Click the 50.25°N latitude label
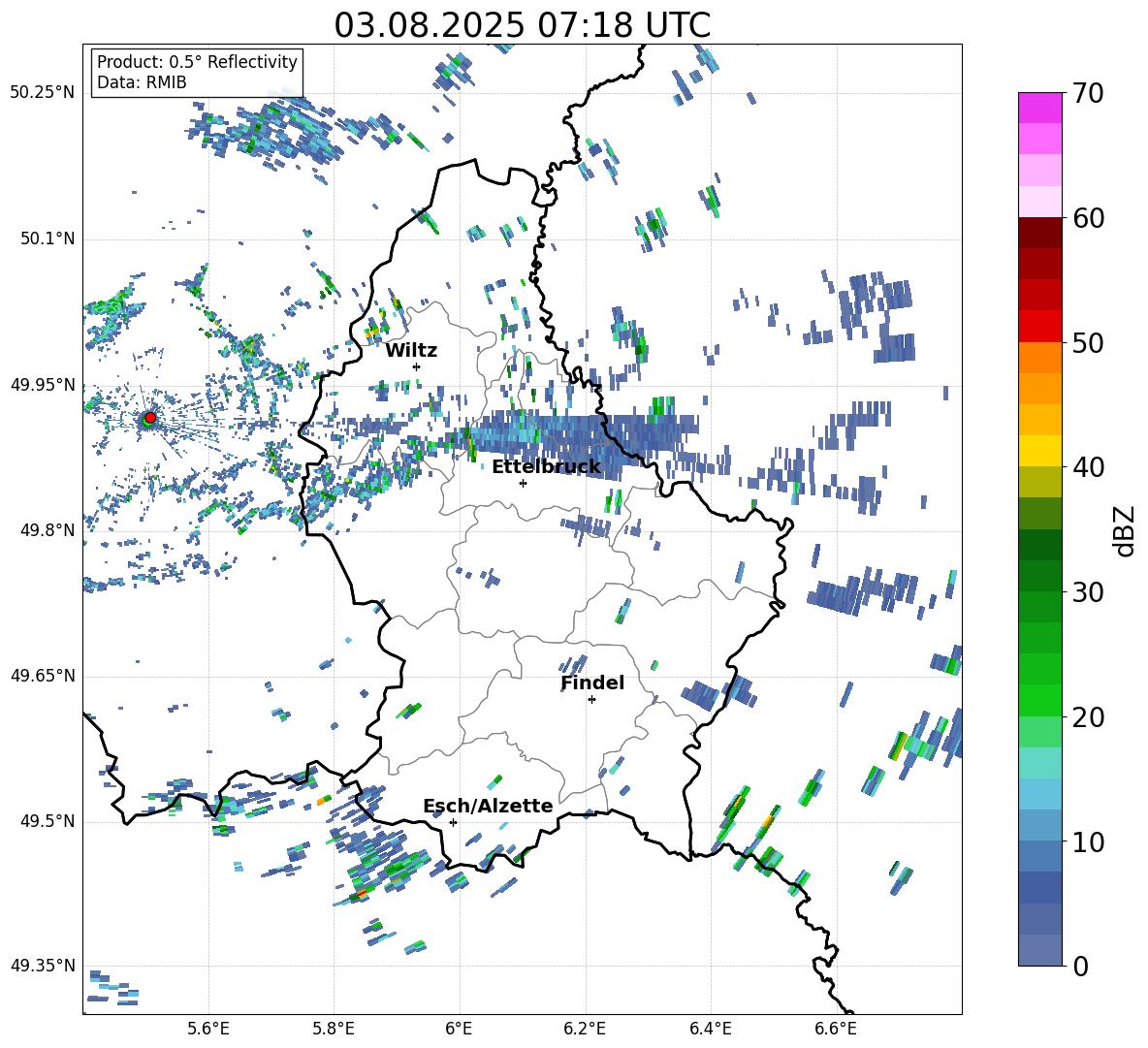This screenshot has height=1048, width=1148. tap(43, 93)
